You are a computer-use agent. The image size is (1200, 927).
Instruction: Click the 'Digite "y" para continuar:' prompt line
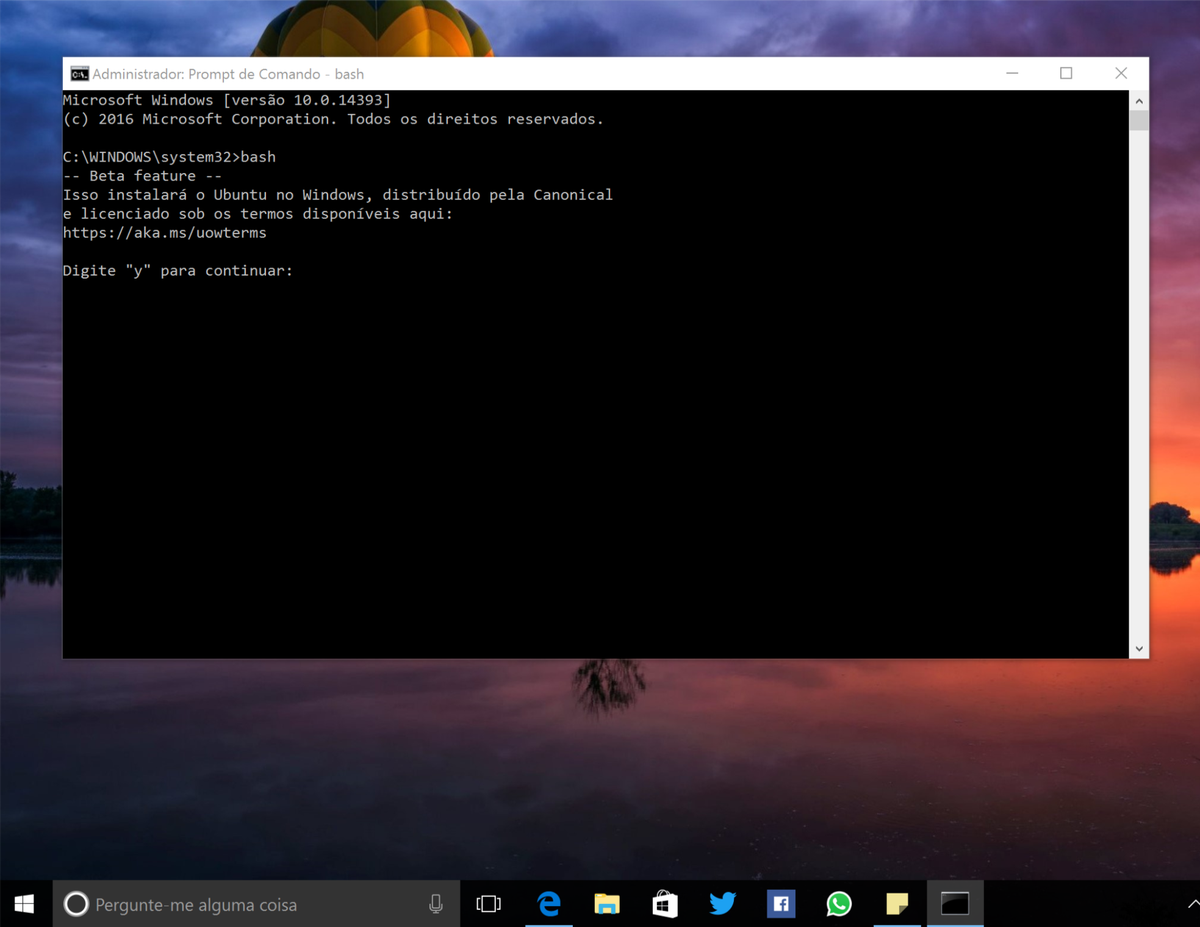tap(178, 271)
